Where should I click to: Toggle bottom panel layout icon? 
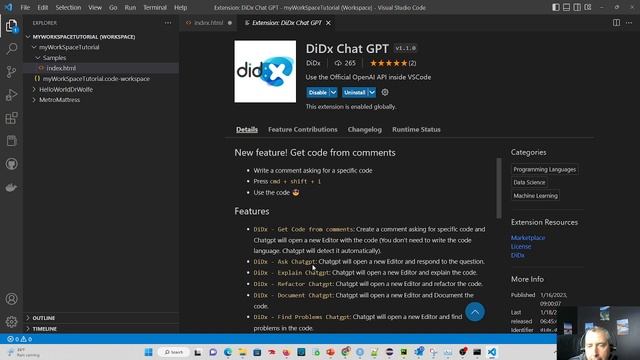567,7
